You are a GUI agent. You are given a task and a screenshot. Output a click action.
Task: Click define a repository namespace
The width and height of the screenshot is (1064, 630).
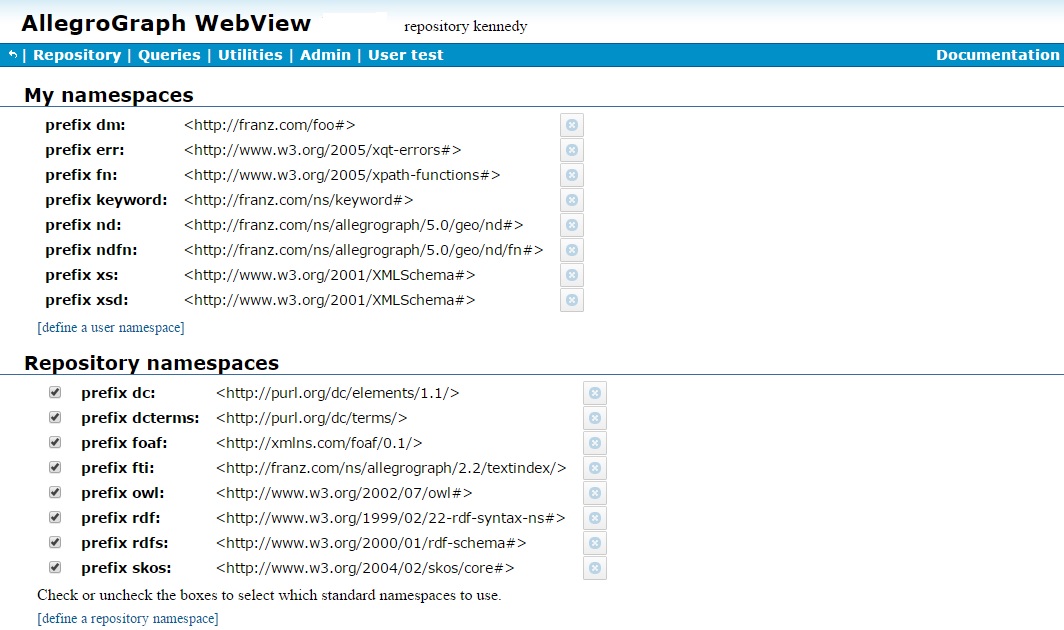pyautogui.click(x=127, y=618)
